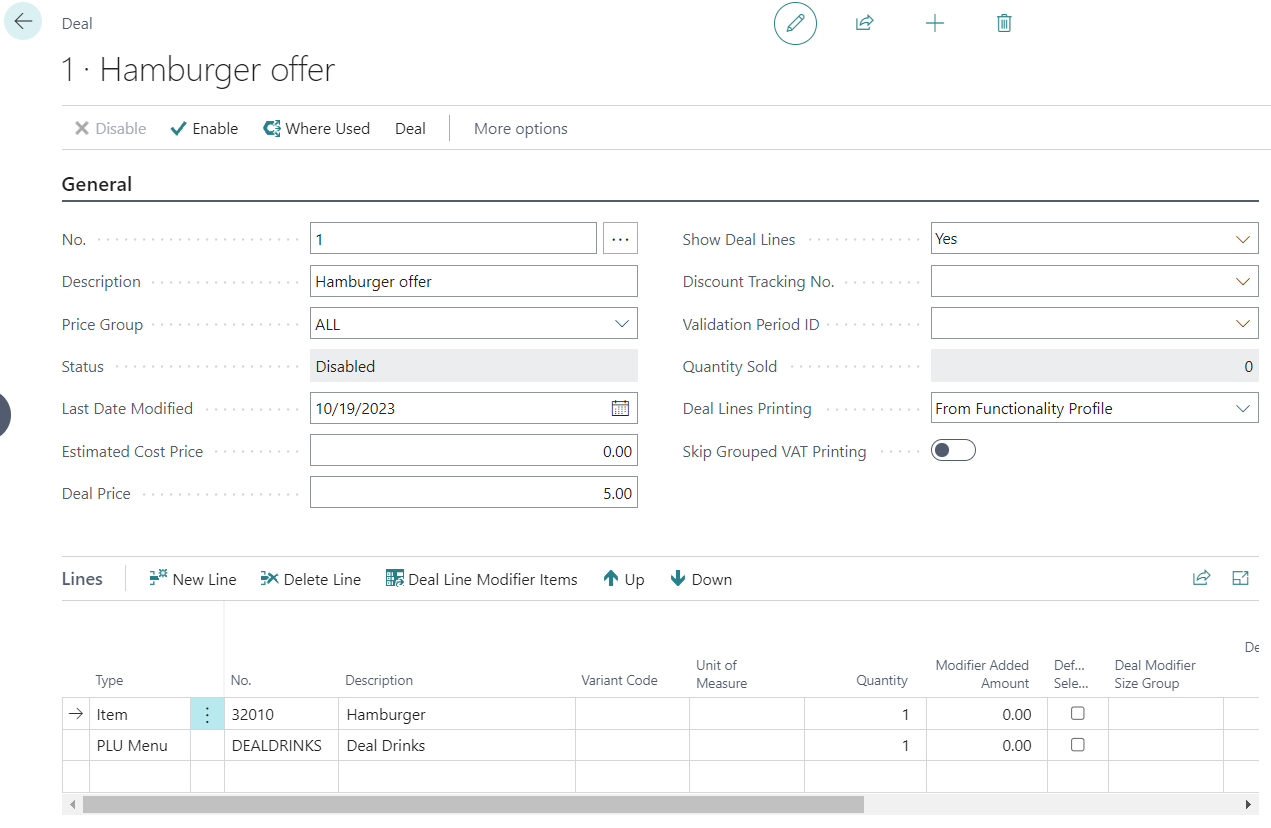Open the Deal action menu
This screenshot has height=828, width=1271.
click(x=410, y=128)
